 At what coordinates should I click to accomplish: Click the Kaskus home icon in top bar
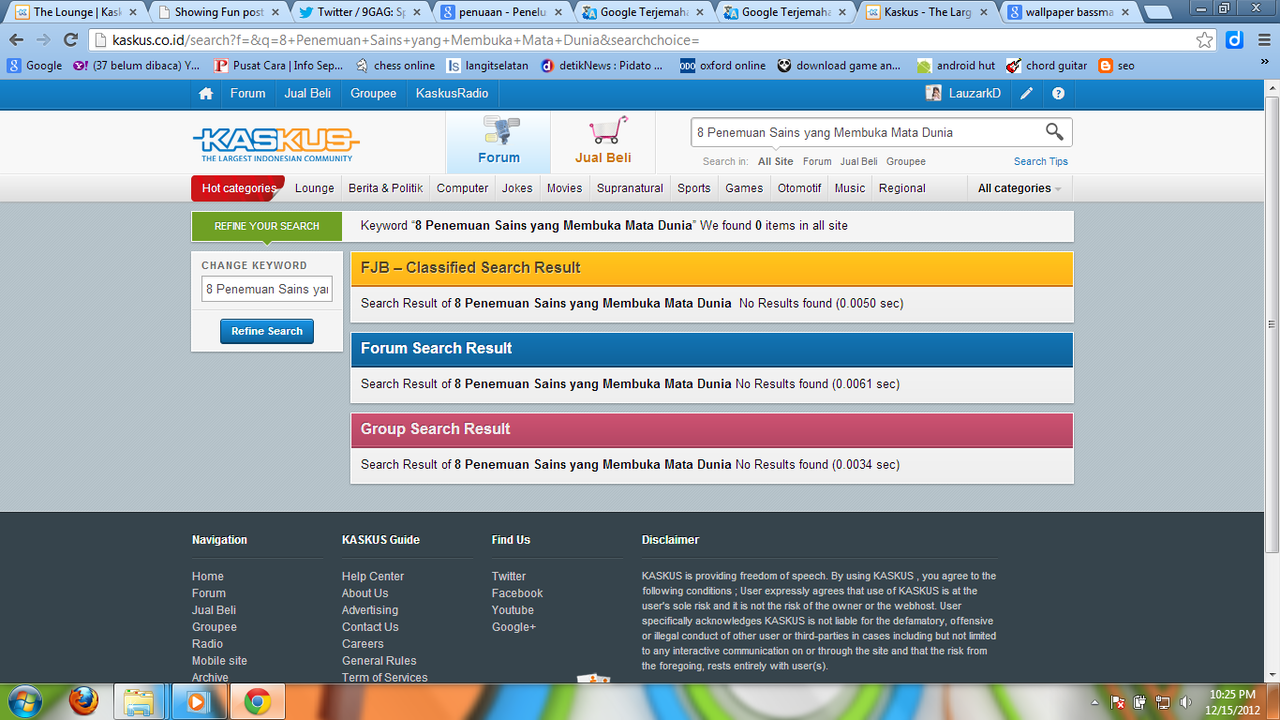(206, 93)
